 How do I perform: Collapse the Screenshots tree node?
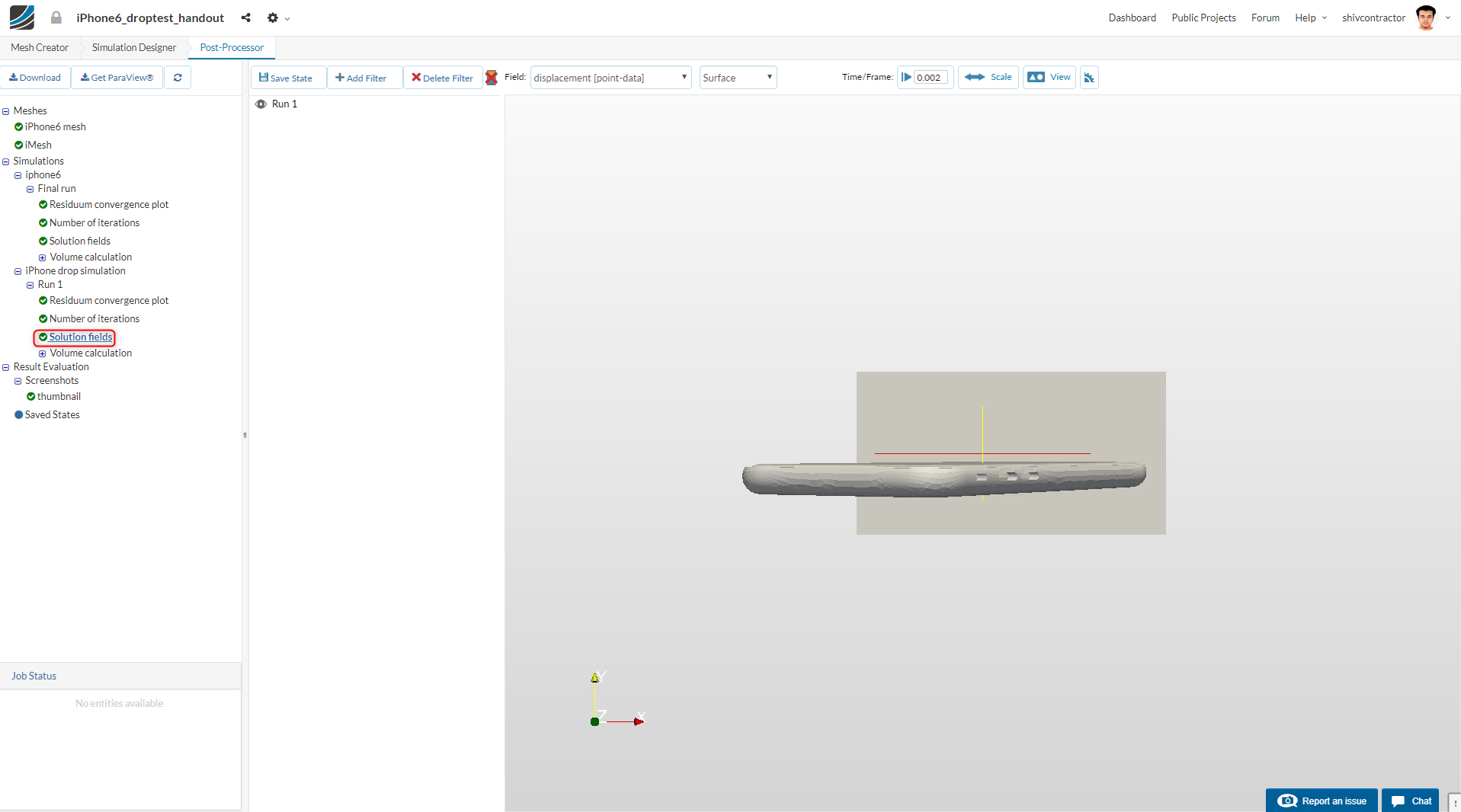[18, 381]
